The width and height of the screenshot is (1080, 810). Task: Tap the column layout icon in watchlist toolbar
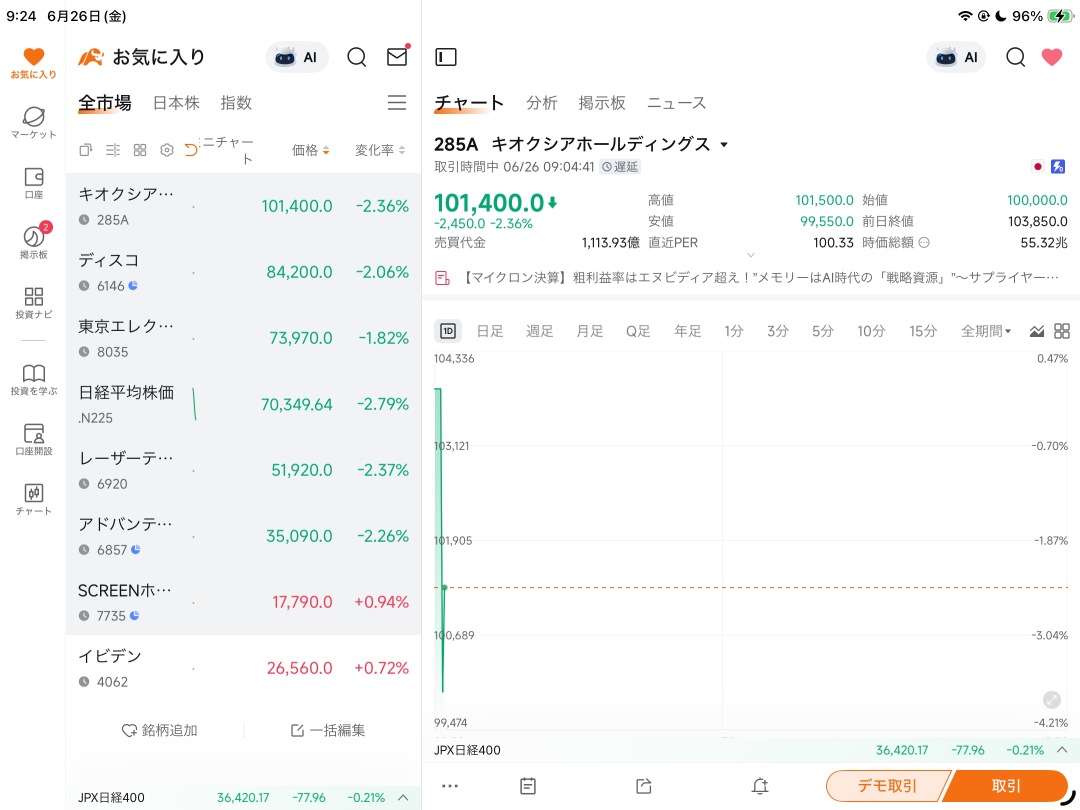[x=112, y=150]
